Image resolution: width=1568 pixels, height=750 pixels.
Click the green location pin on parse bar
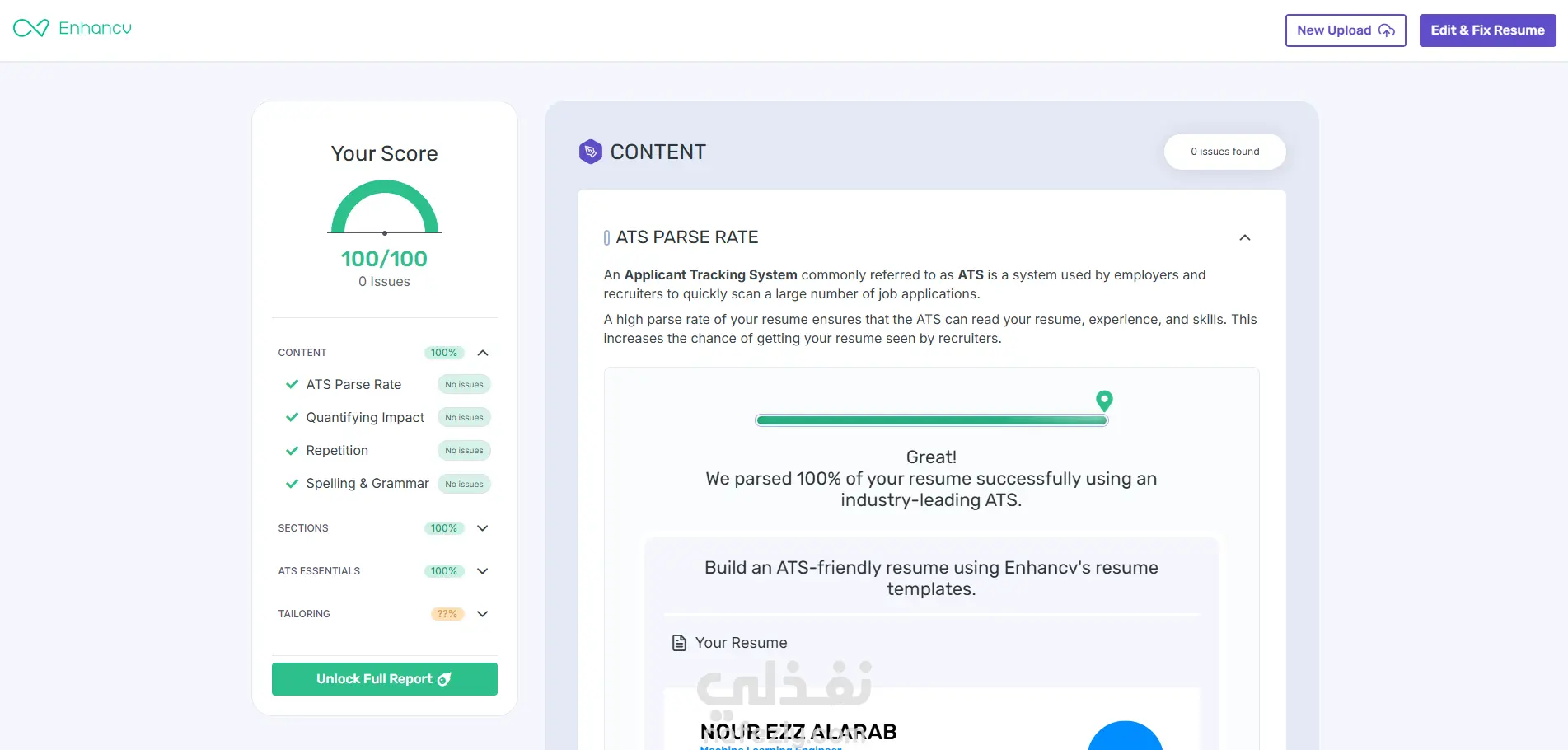pyautogui.click(x=1104, y=401)
